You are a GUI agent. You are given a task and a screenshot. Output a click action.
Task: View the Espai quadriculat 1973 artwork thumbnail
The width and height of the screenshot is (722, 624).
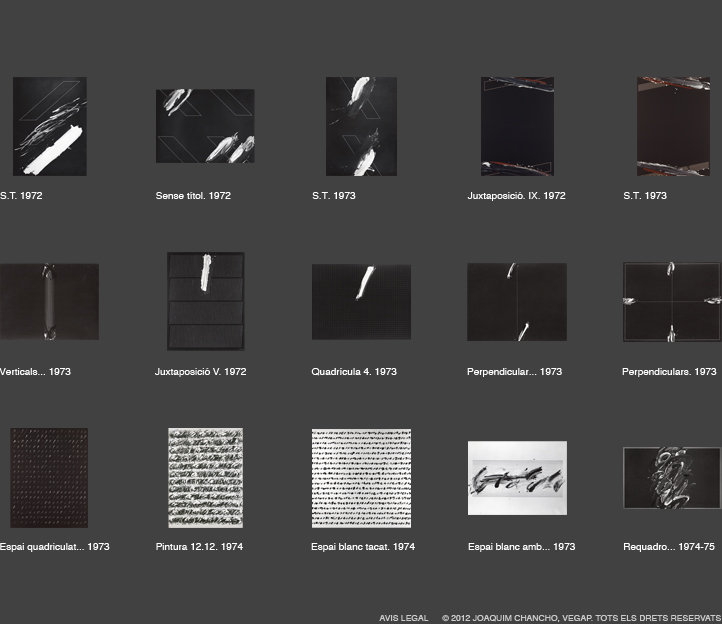(49, 477)
